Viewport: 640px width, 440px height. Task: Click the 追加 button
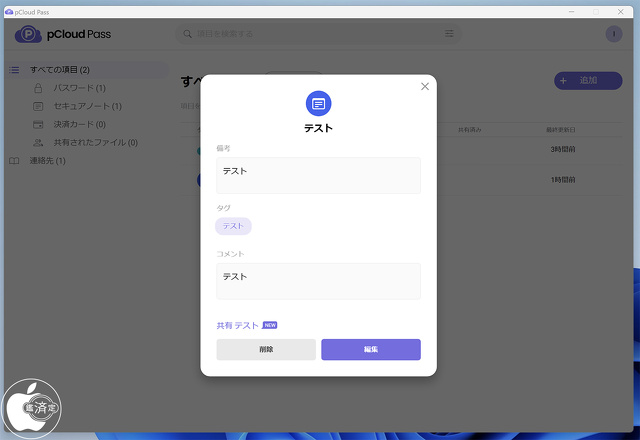[588, 80]
